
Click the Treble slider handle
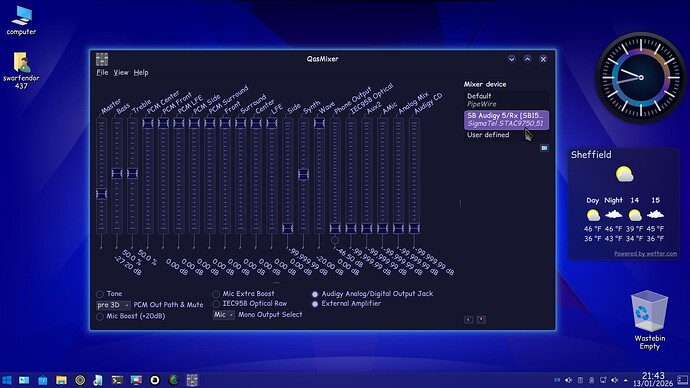tap(132, 173)
